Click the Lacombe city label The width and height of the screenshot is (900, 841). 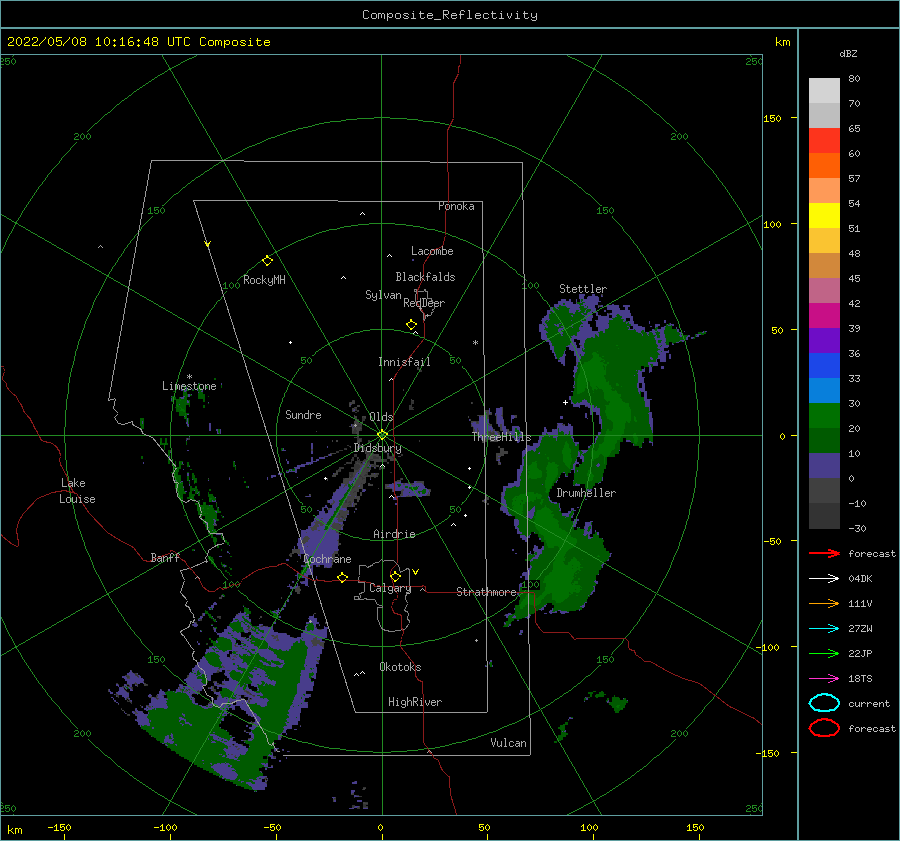point(432,251)
